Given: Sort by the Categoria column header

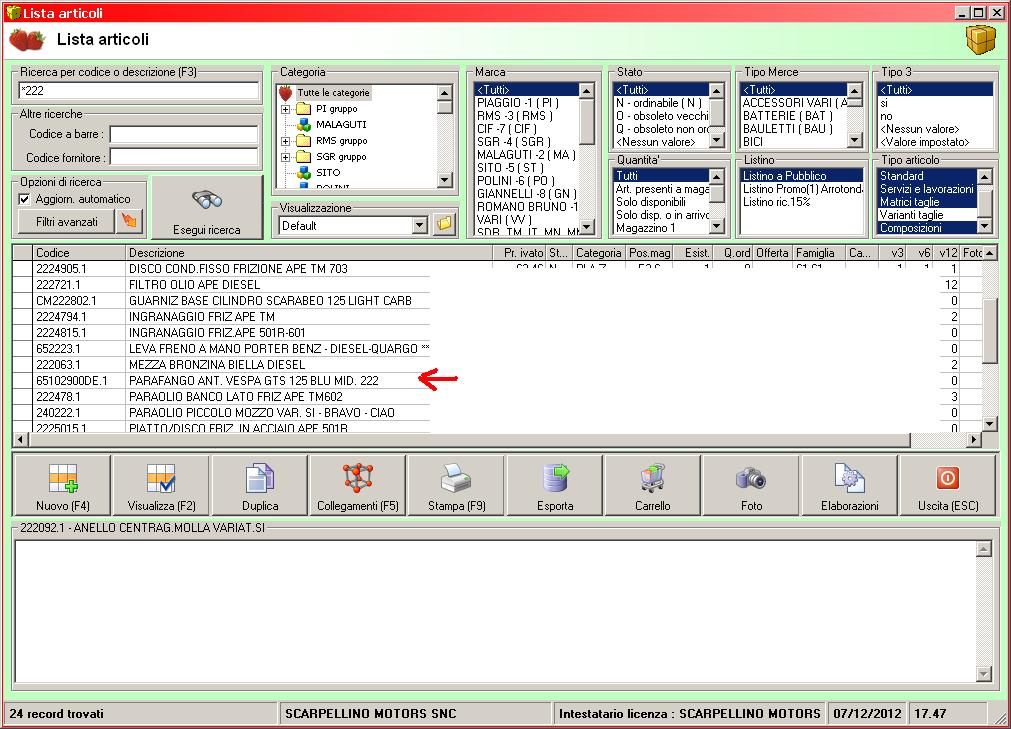Looking at the screenshot, I should pos(598,253).
